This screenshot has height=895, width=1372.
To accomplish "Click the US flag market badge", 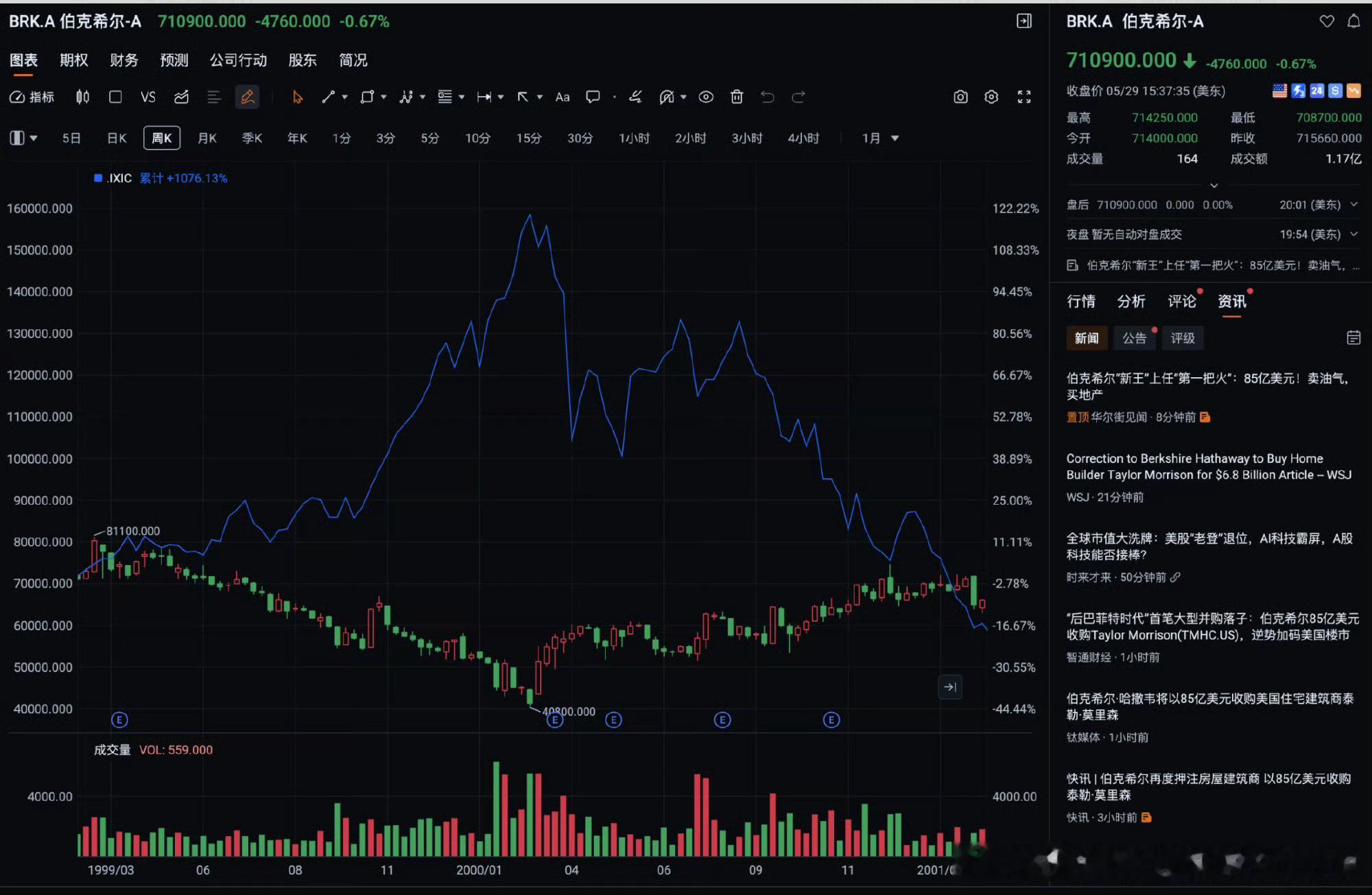I will click(x=1279, y=91).
